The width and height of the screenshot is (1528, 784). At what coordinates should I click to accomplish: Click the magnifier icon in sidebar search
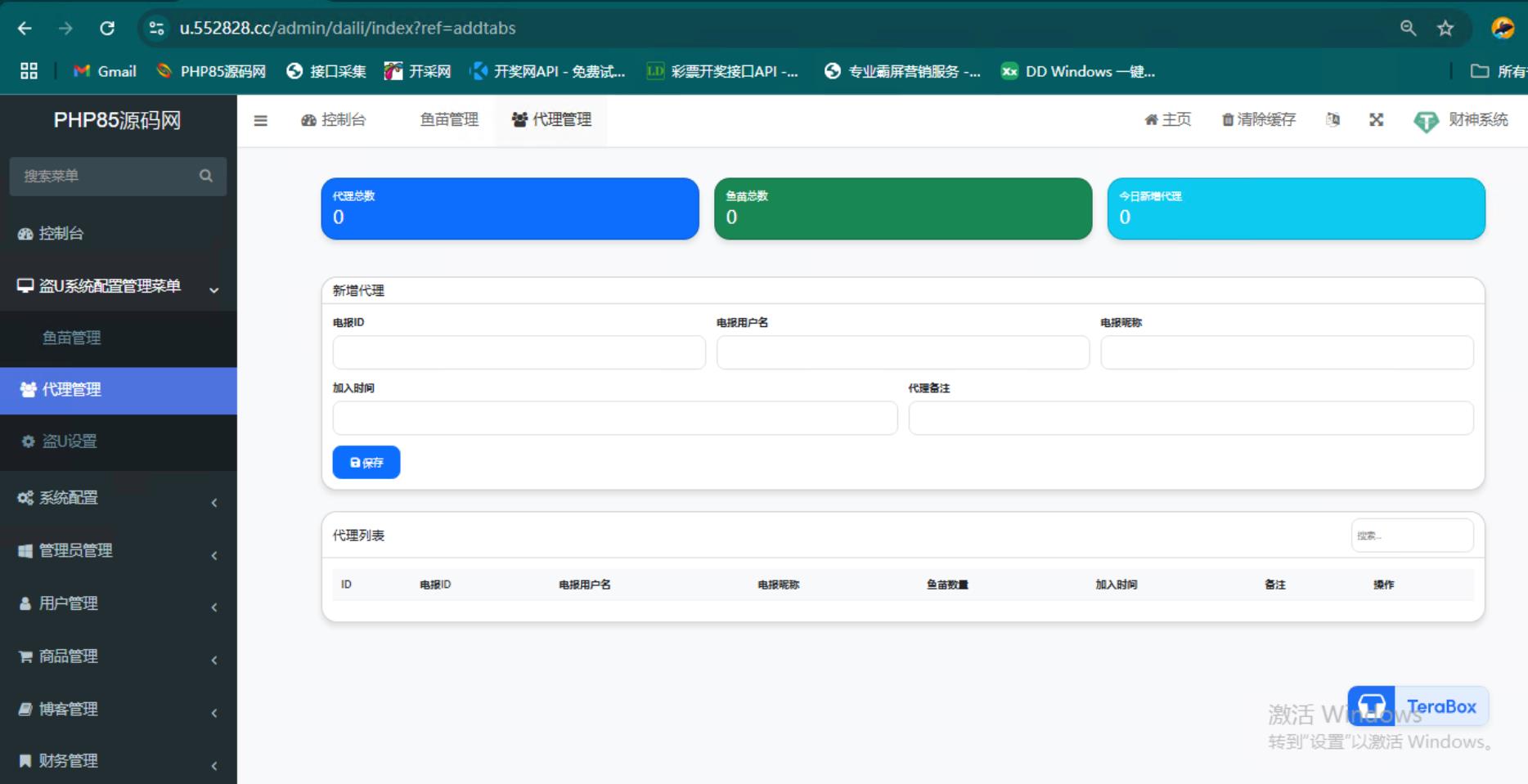click(x=205, y=176)
